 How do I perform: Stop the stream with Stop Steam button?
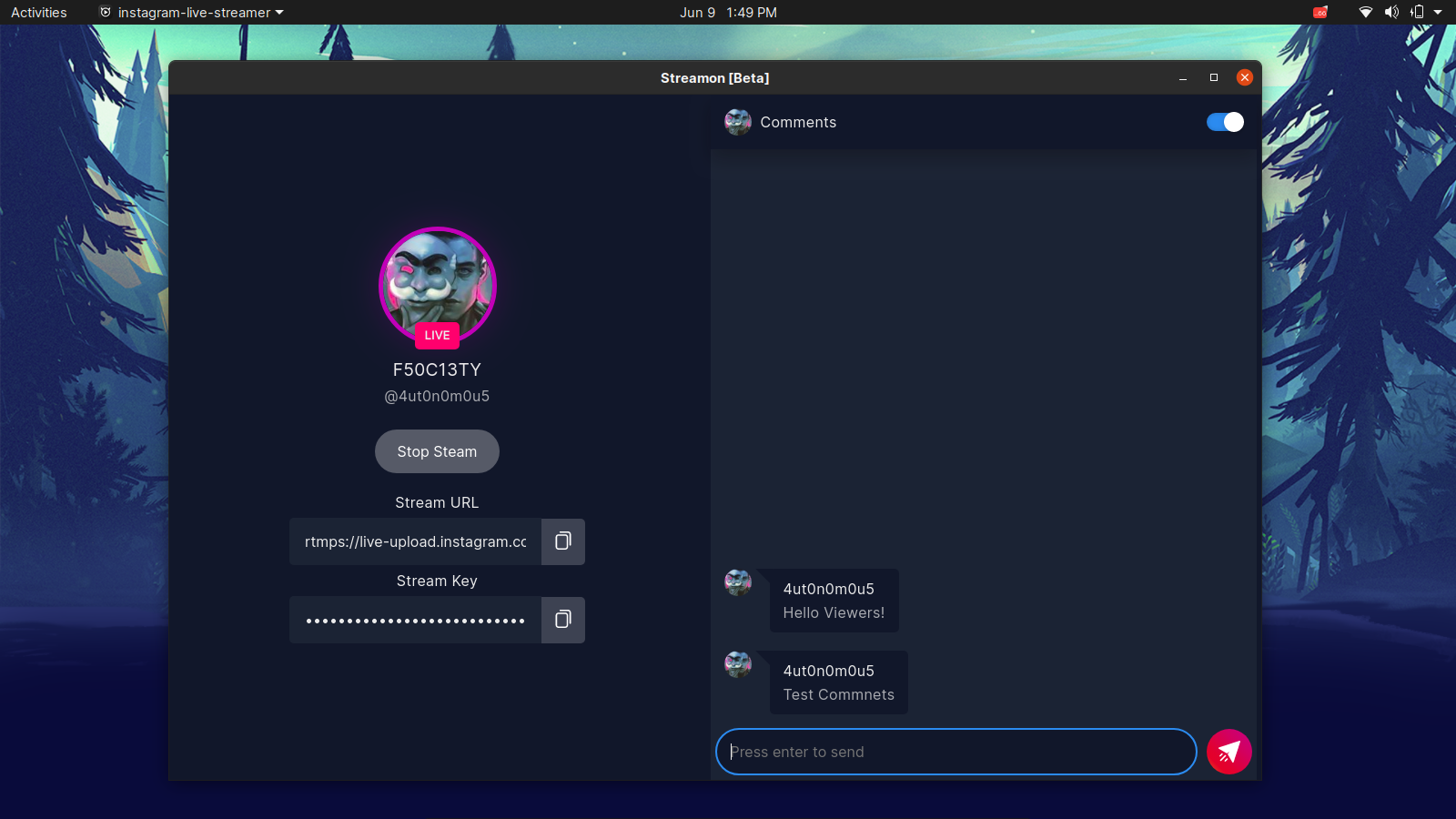(x=437, y=451)
